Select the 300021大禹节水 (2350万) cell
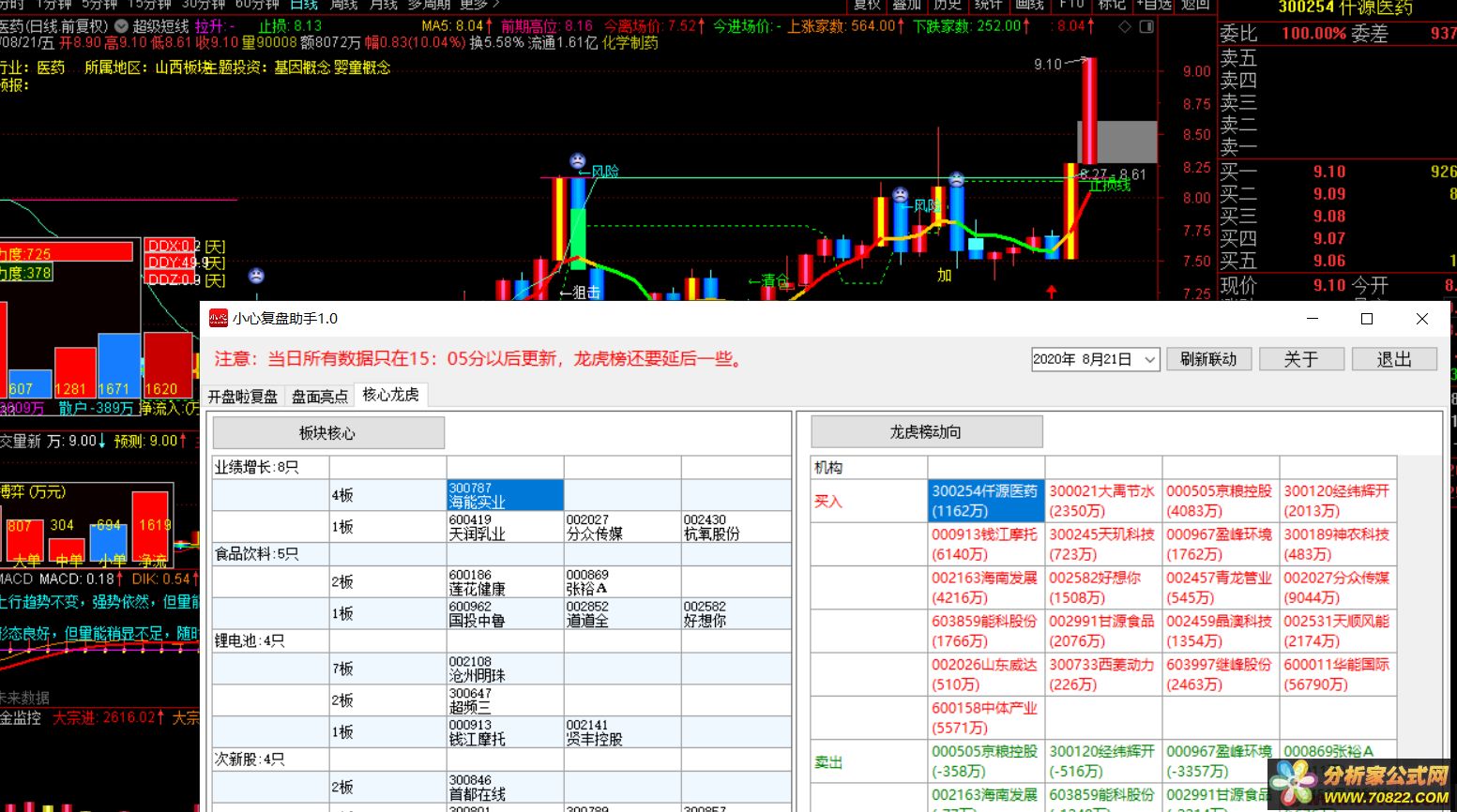 point(1103,501)
